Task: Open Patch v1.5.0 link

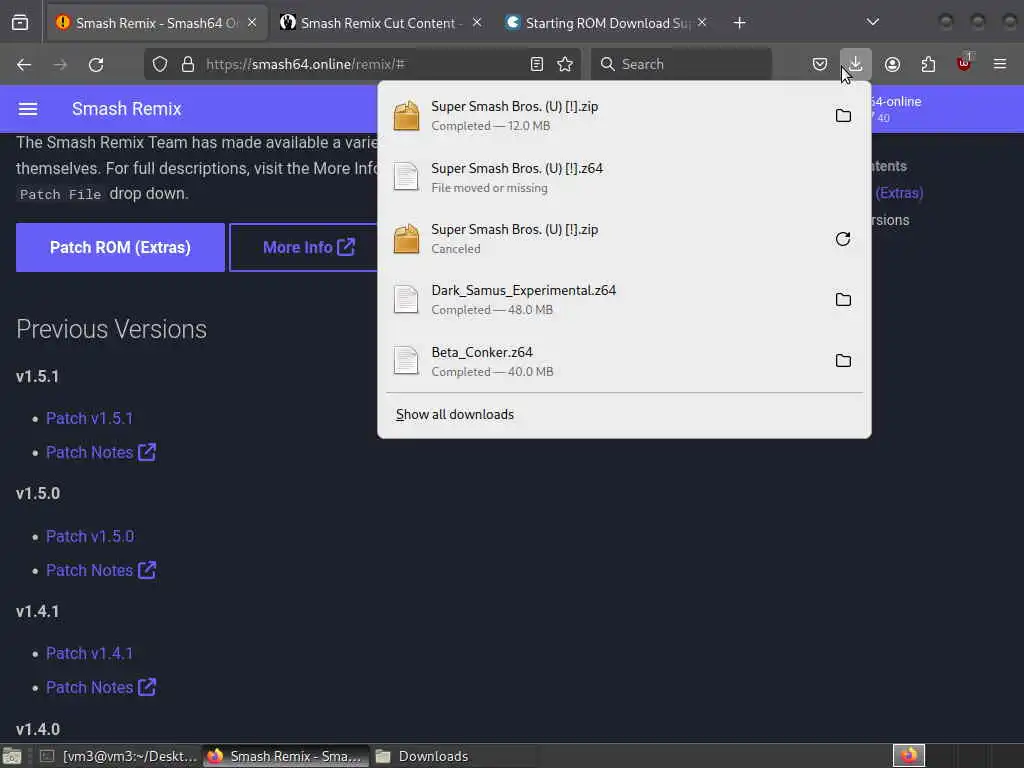Action: pos(90,536)
